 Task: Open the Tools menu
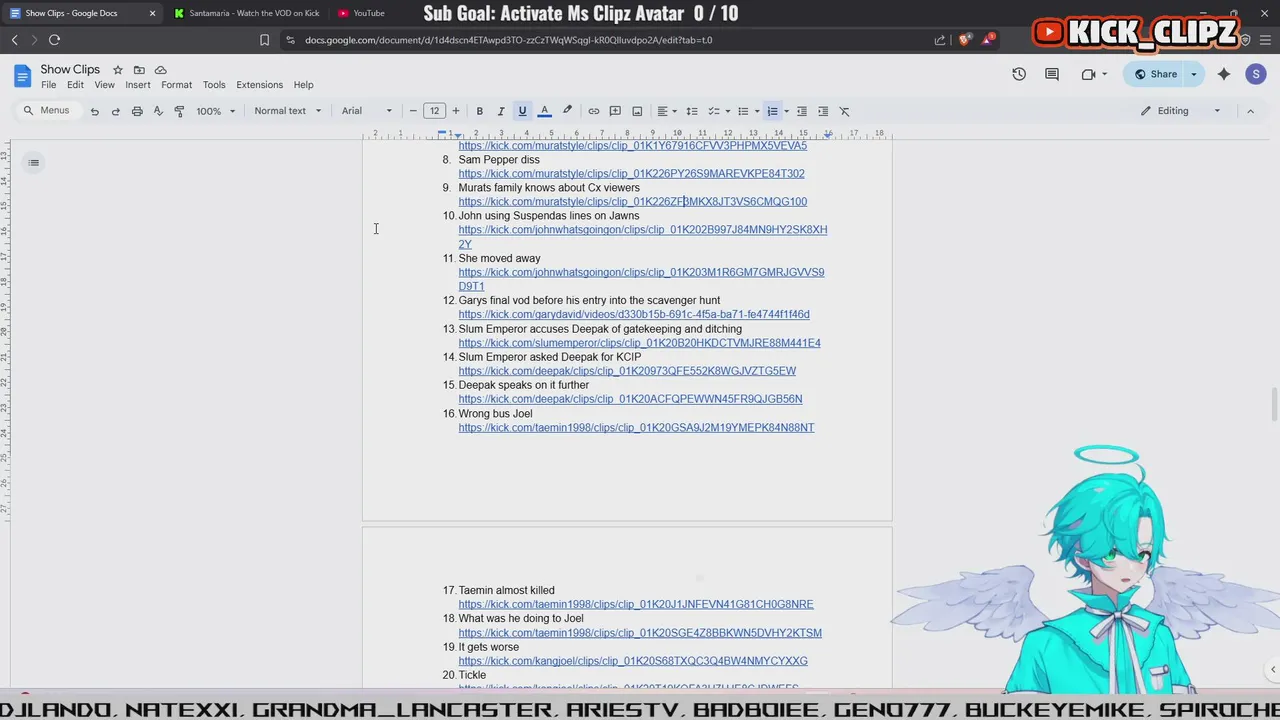click(214, 85)
